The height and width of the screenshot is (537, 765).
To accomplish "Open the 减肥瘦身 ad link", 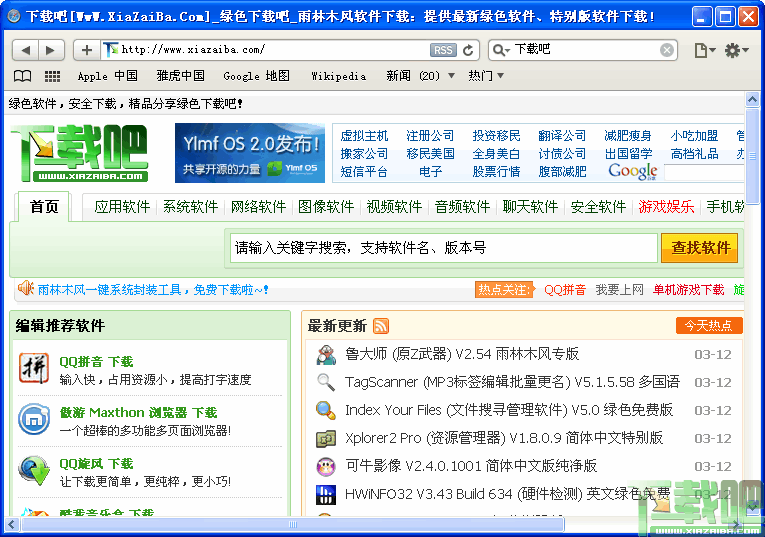I will click(628, 136).
